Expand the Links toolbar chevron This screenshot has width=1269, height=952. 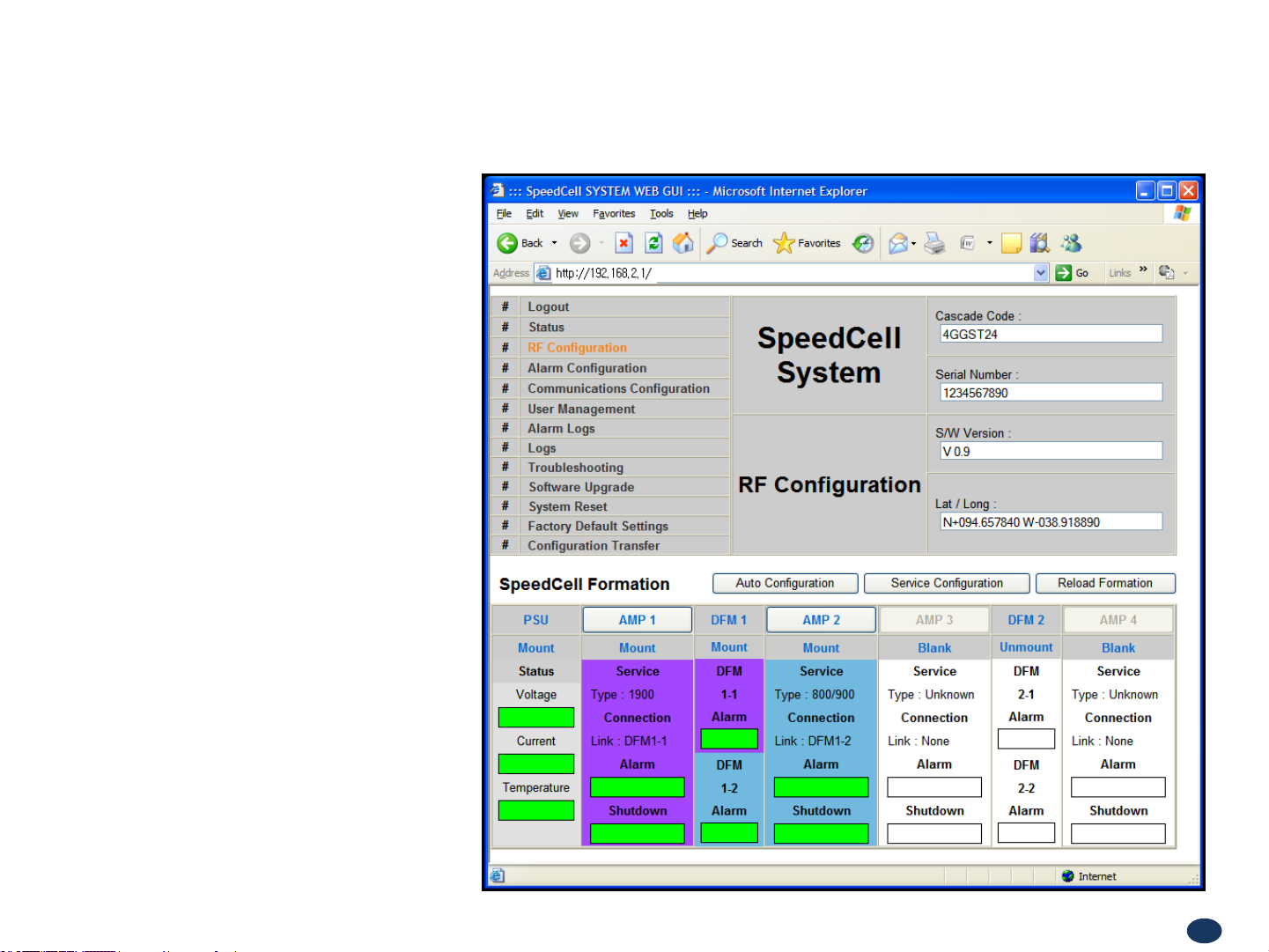click(x=1143, y=269)
